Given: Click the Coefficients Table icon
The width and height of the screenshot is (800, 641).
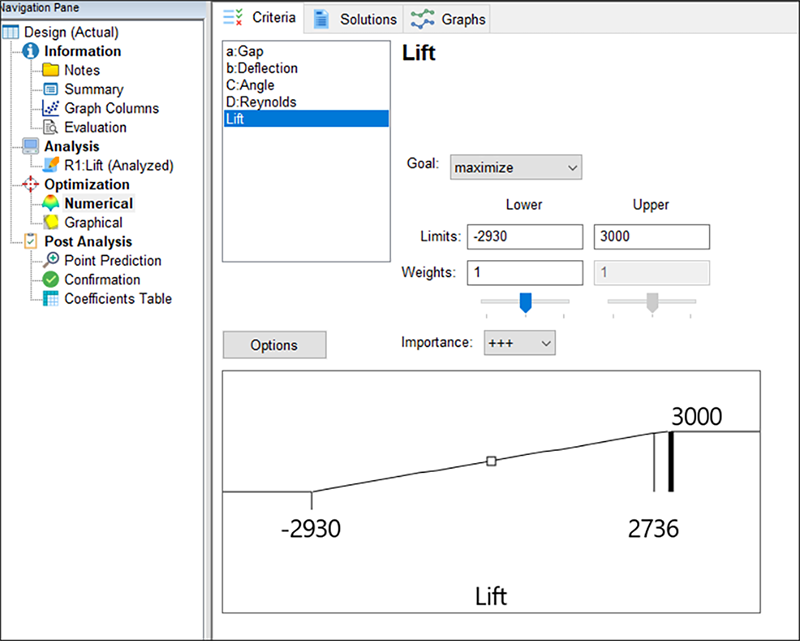Looking at the screenshot, I should 51,299.
